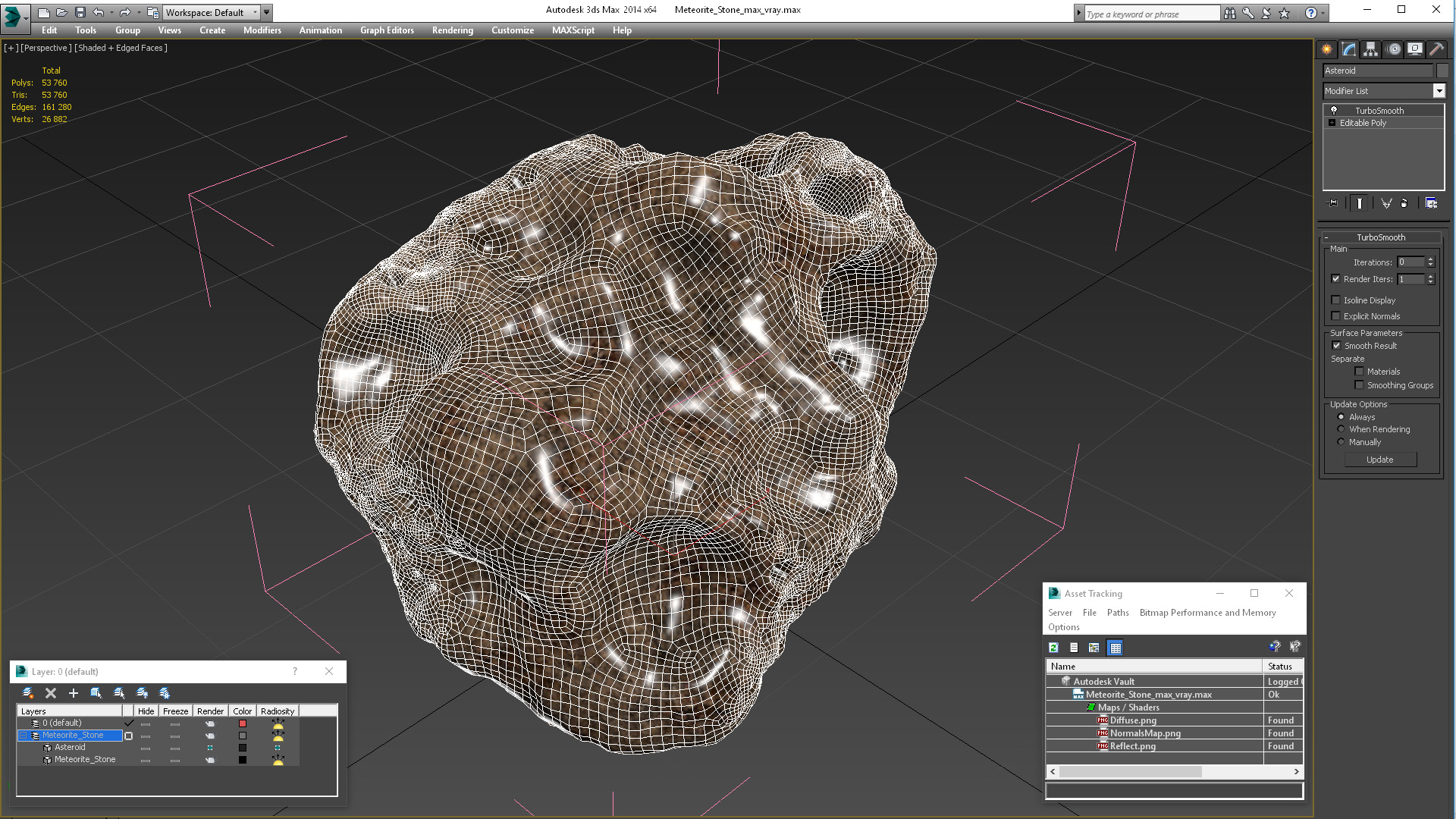This screenshot has height=819, width=1456.
Task: Toggle the TurboSmooth lightbulb visibility
Action: pyautogui.click(x=1334, y=111)
